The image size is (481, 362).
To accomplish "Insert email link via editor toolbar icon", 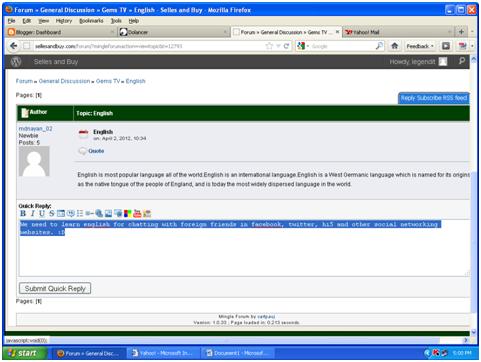I will [x=118, y=214].
